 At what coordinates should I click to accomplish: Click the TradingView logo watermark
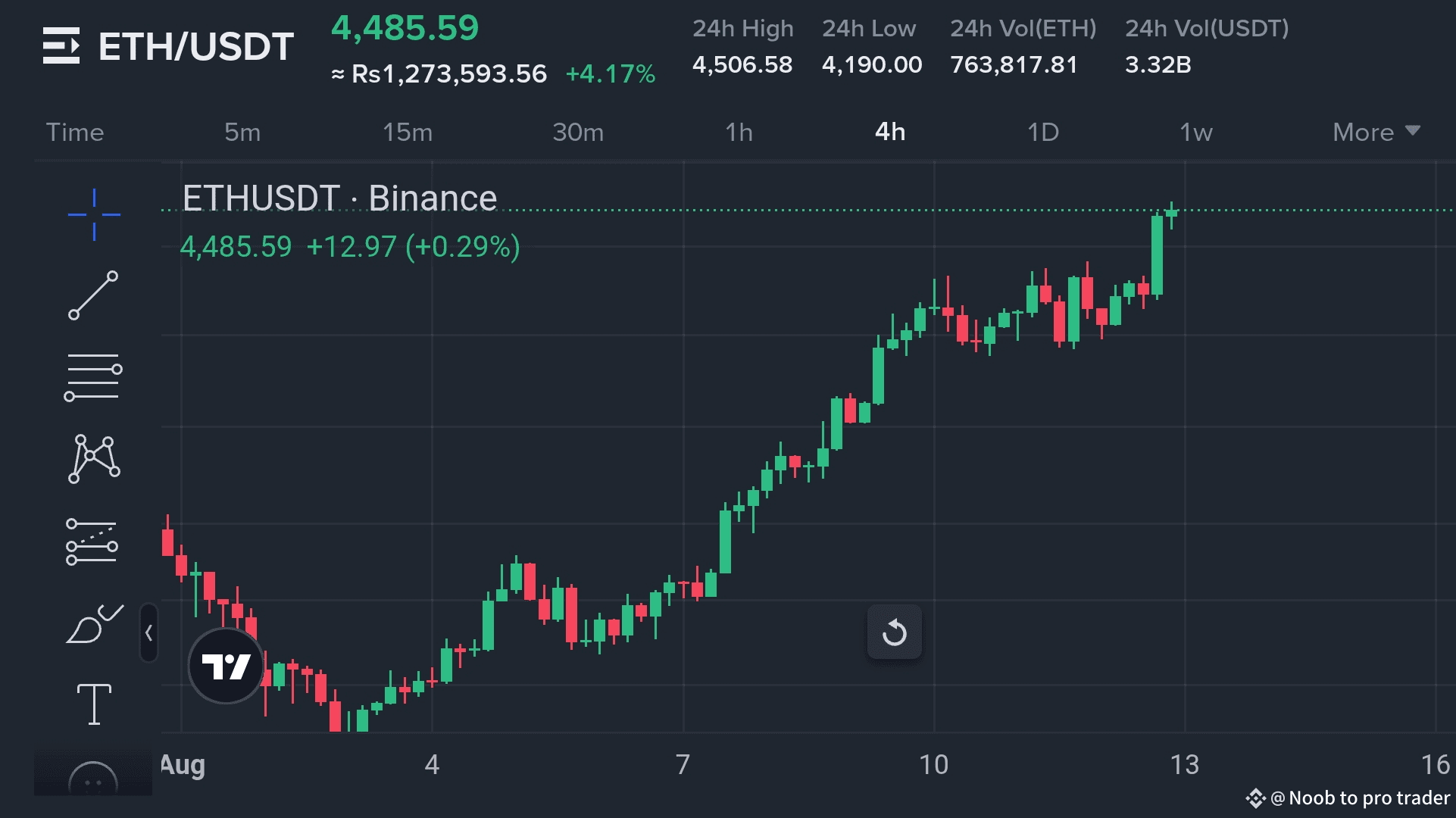(225, 667)
